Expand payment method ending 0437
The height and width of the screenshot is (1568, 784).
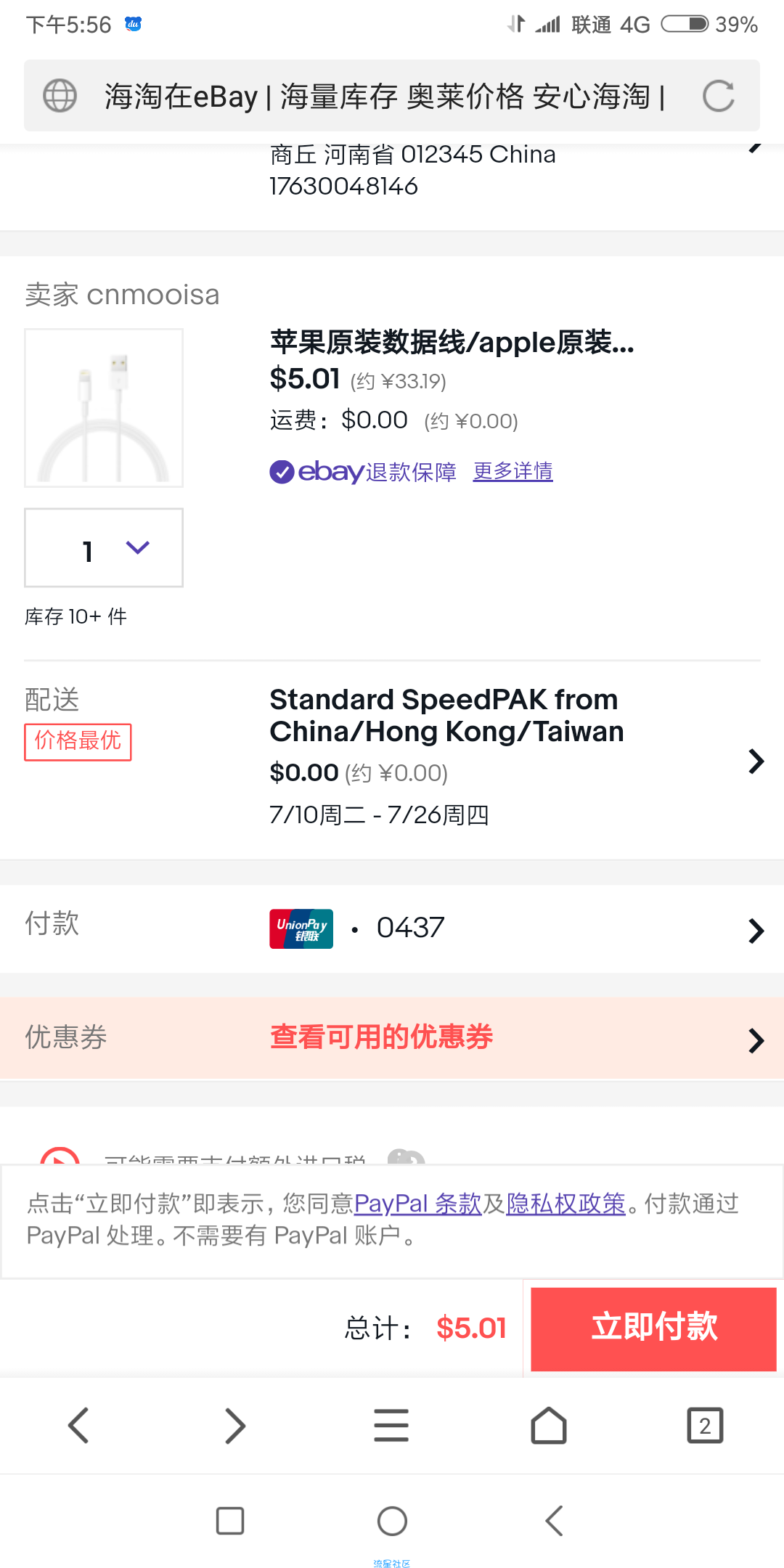pyautogui.click(x=756, y=931)
